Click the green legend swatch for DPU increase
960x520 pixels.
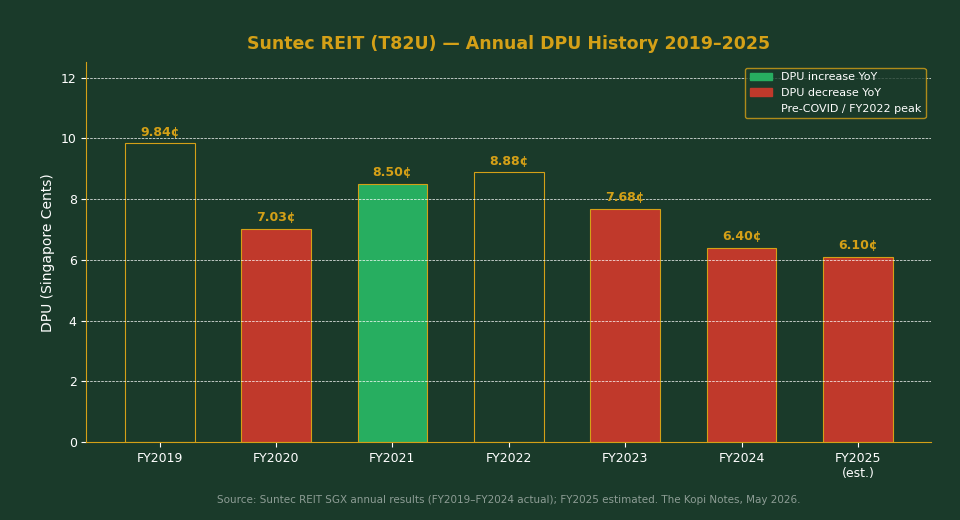761,77
